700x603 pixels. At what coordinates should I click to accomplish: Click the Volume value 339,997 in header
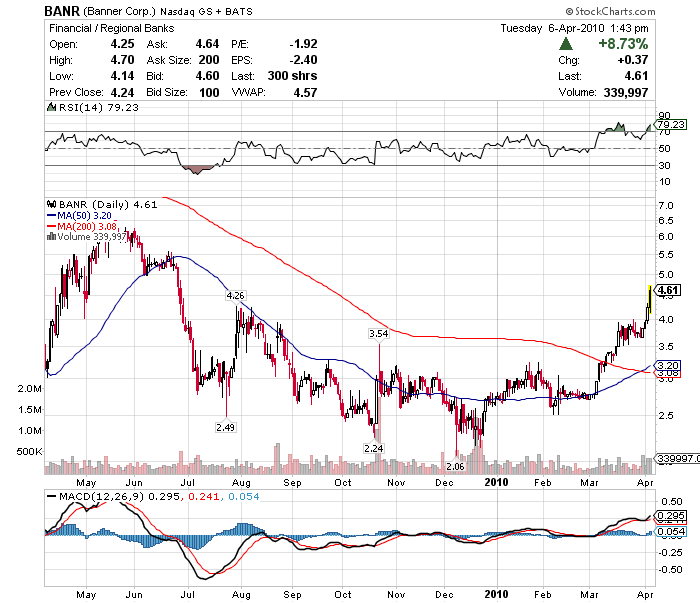[x=625, y=92]
